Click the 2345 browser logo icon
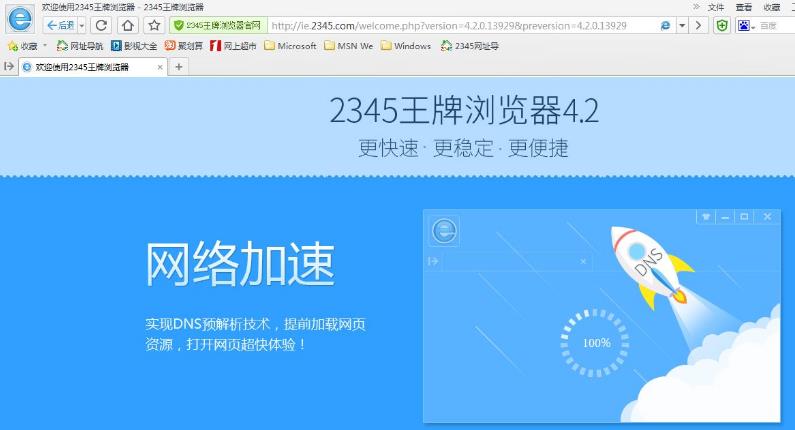Viewport: 795px width, 430px height. [x=20, y=19]
